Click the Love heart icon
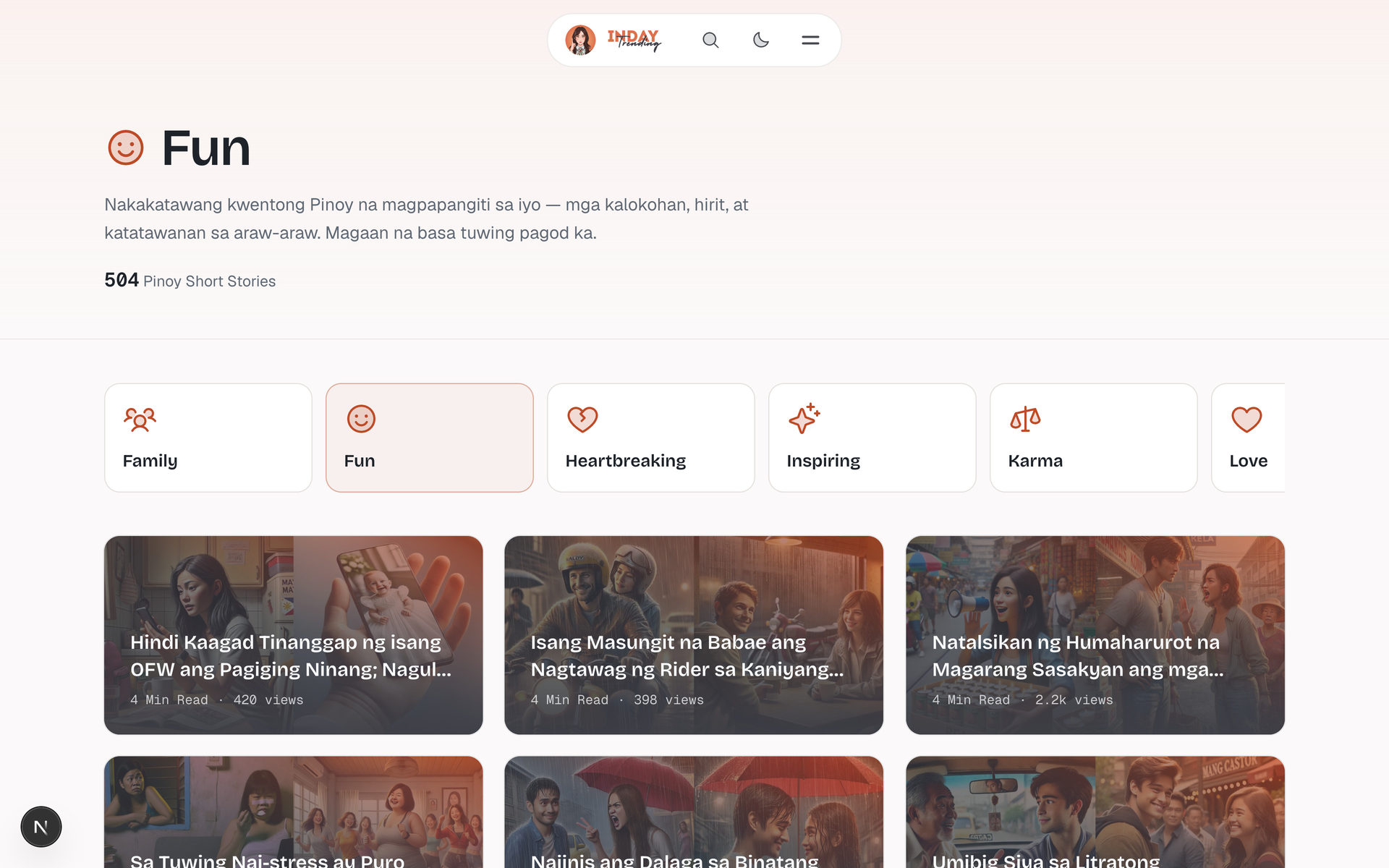The image size is (1389, 868). 1246,419
